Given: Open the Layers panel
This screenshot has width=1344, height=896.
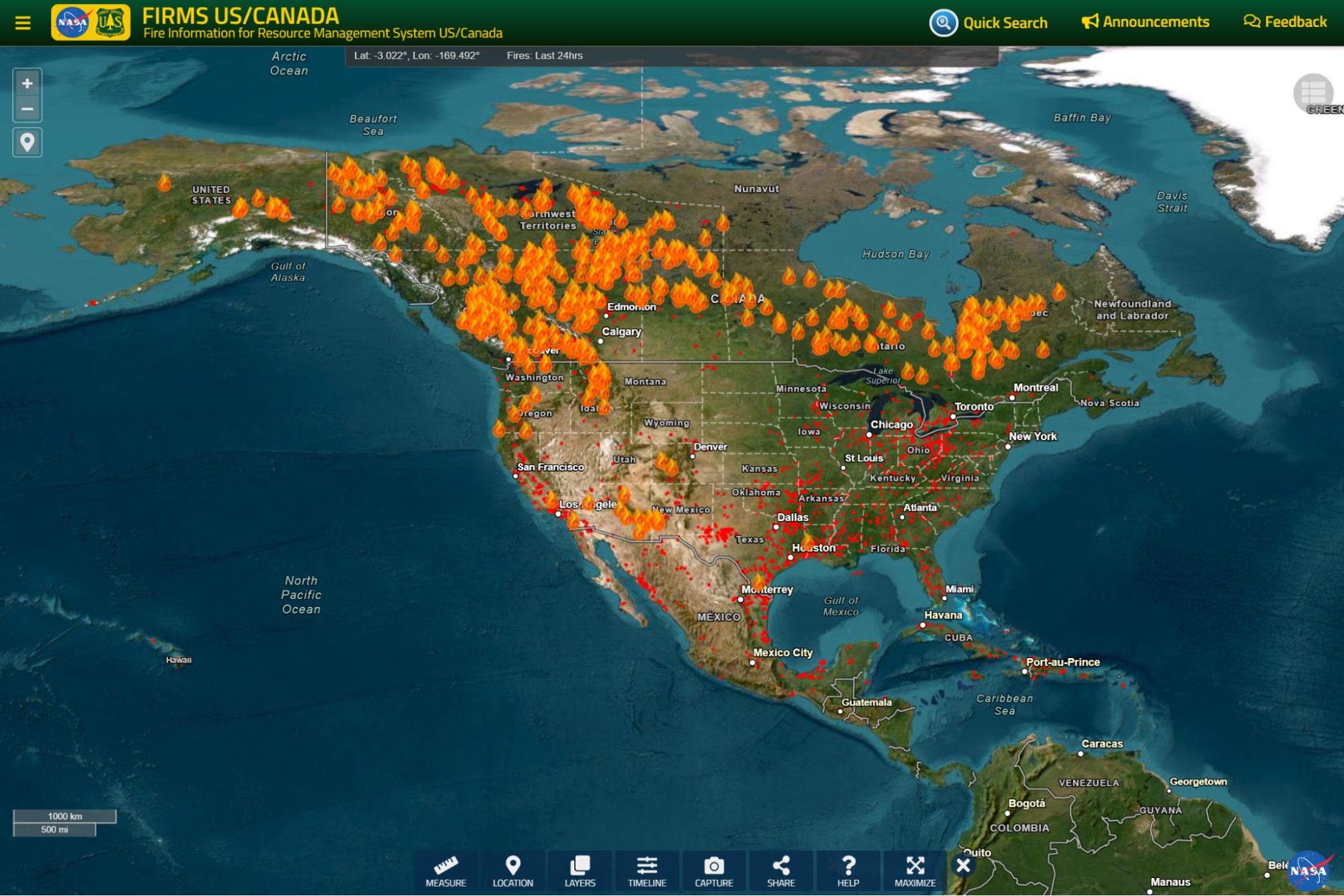Looking at the screenshot, I should [580, 871].
